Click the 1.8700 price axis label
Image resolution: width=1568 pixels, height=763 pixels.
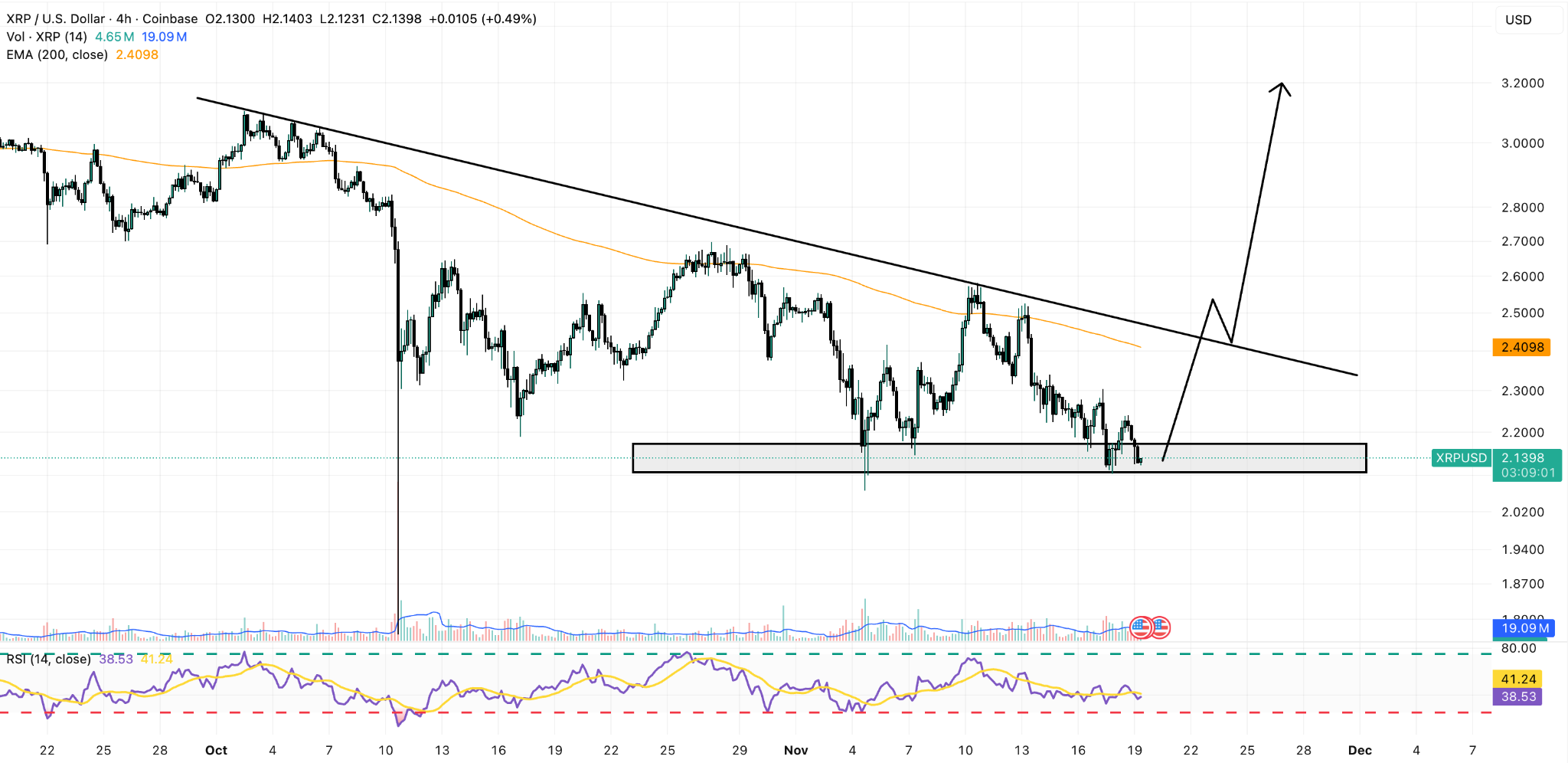click(1523, 584)
